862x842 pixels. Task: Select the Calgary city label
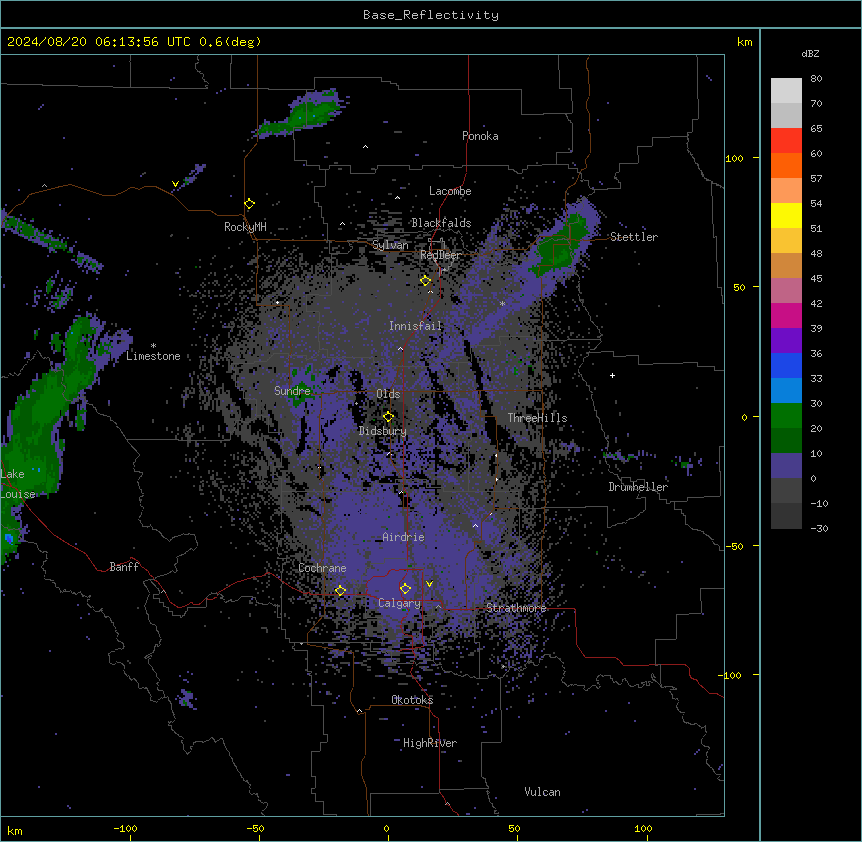399,603
